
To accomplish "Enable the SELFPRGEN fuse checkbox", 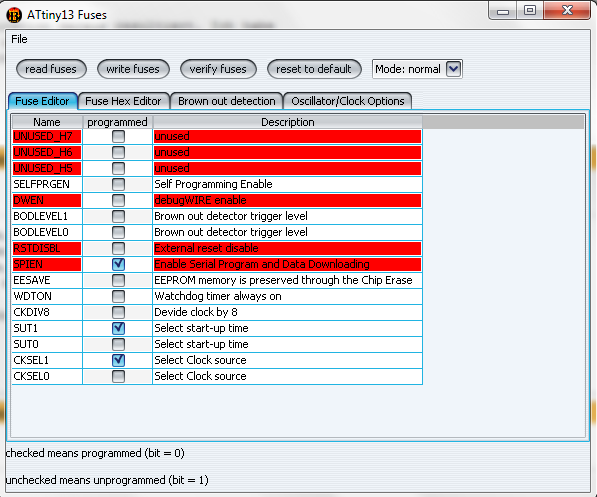I will pos(118,184).
